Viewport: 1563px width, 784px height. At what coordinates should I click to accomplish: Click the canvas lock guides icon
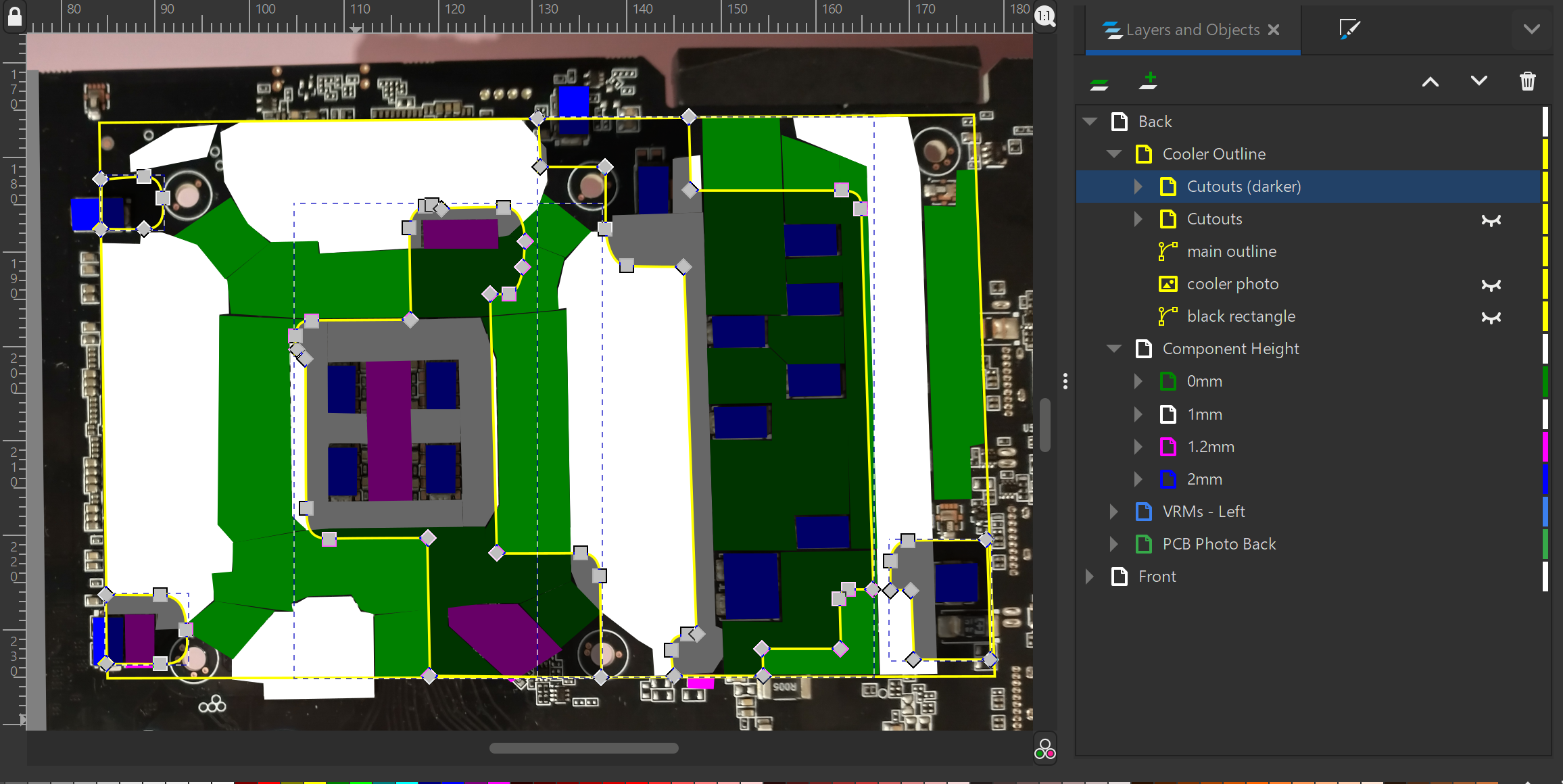(14, 16)
